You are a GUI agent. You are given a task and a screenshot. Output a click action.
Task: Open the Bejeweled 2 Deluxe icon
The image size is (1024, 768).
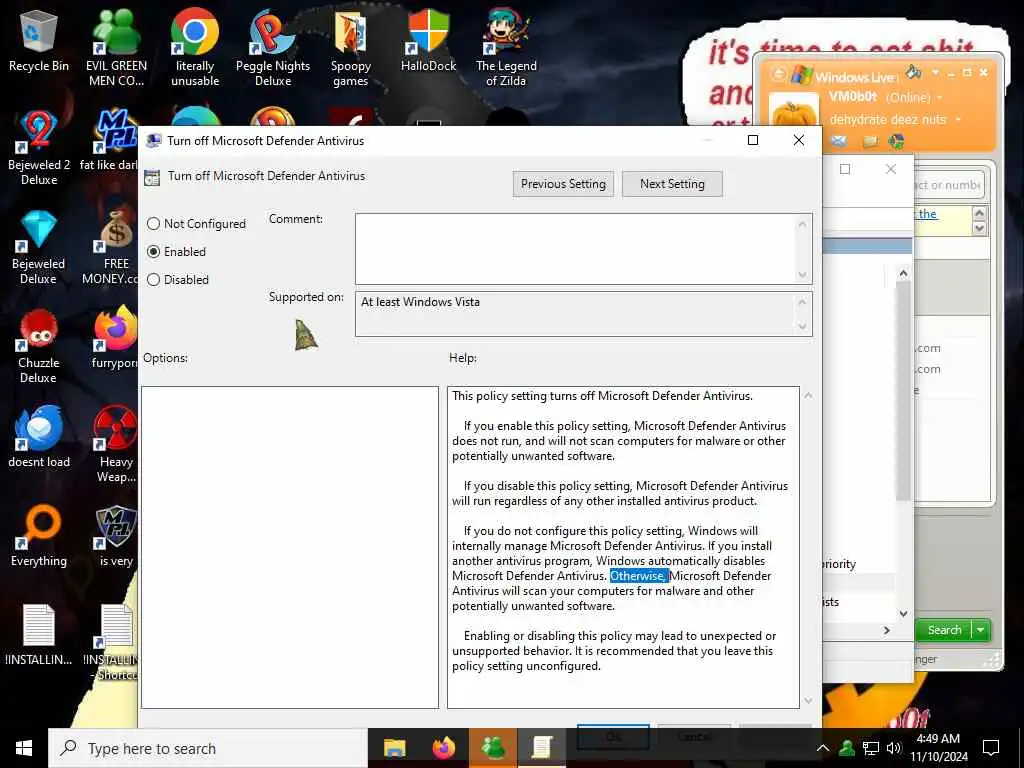click(39, 148)
